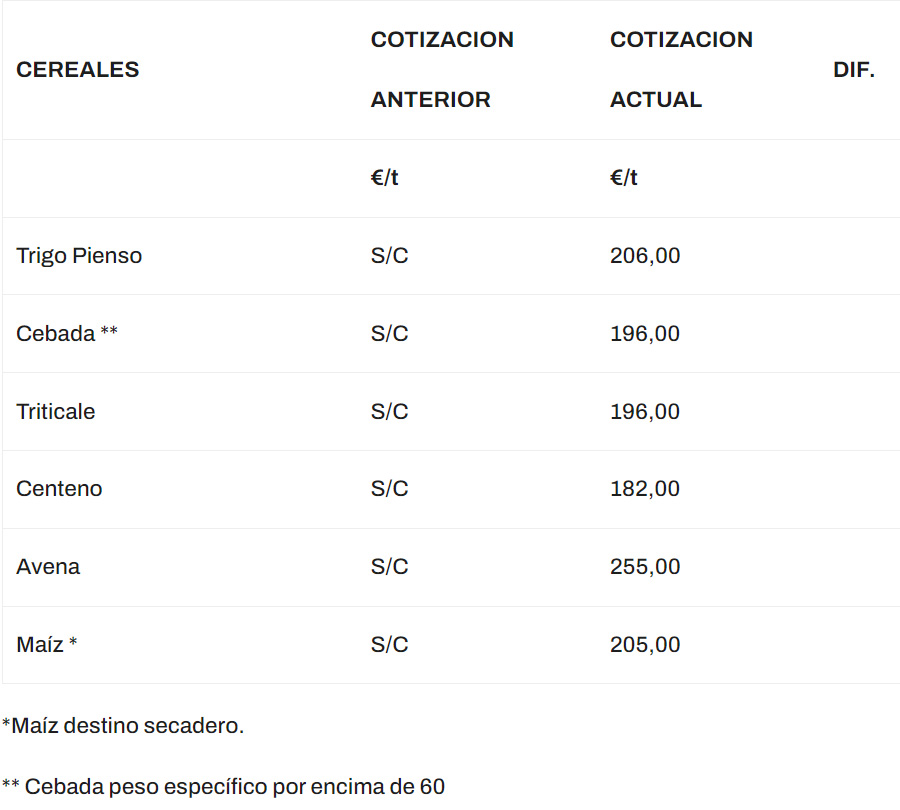This screenshot has height=810, width=900.
Task: Click the Maíz * row label
Action: click(47, 645)
